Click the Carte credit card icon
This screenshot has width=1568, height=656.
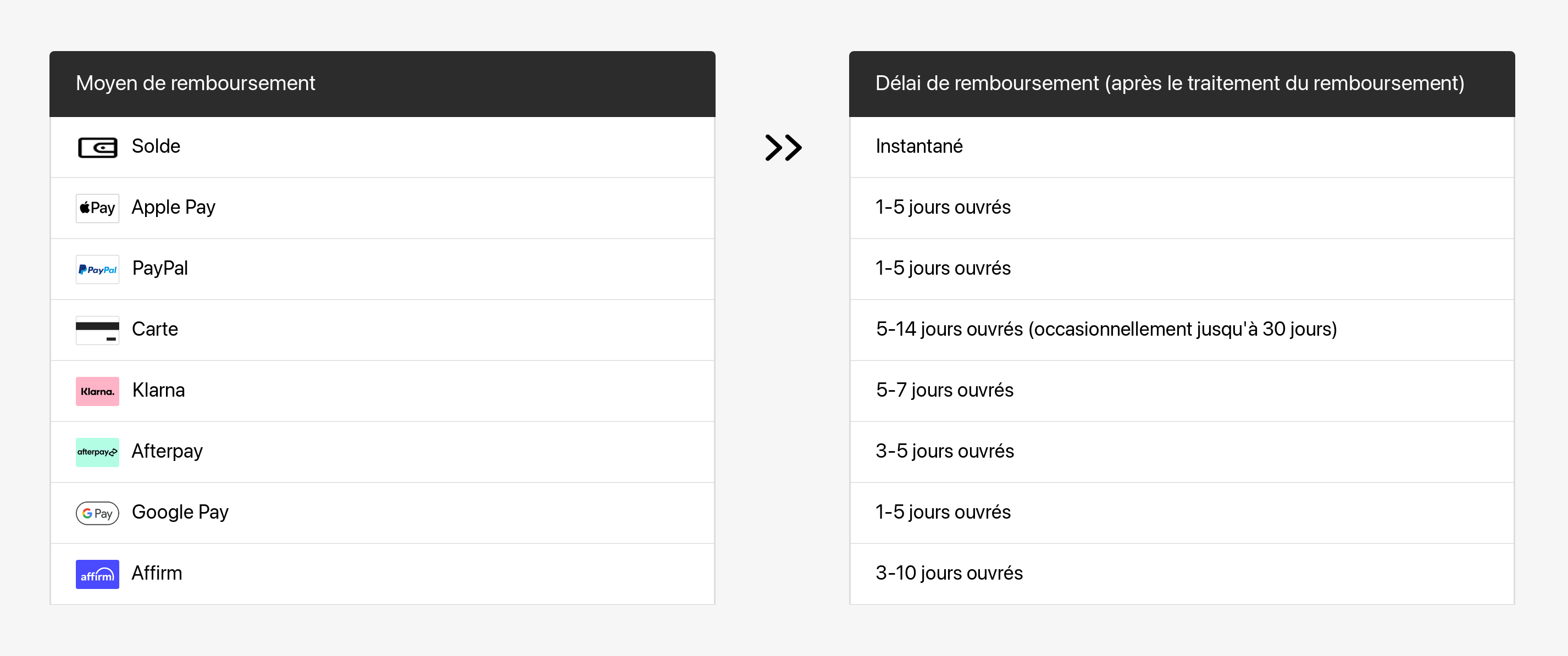pos(97,330)
